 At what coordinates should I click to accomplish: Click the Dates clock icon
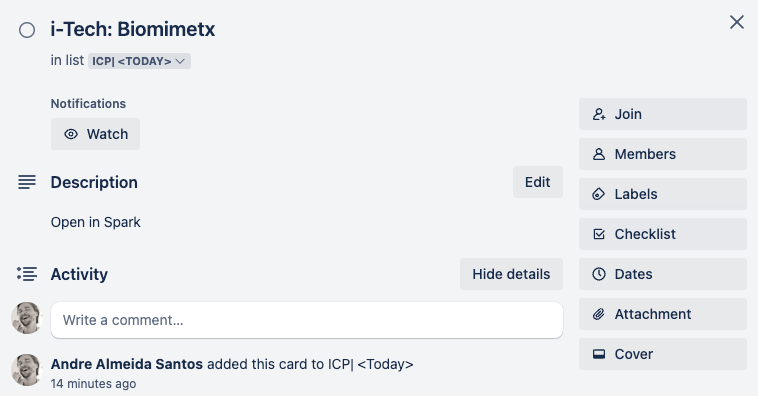click(x=598, y=274)
